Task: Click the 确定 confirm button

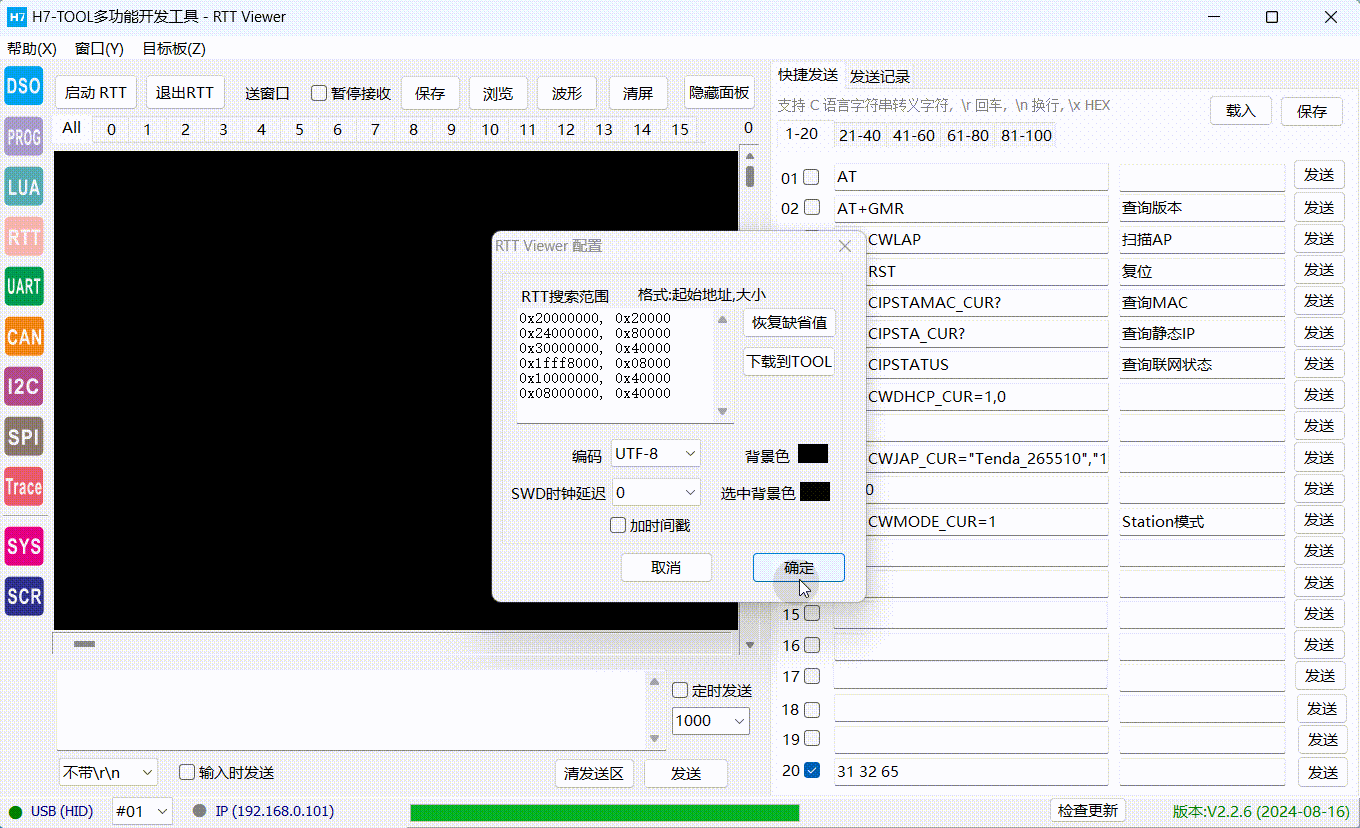Action: 799,567
